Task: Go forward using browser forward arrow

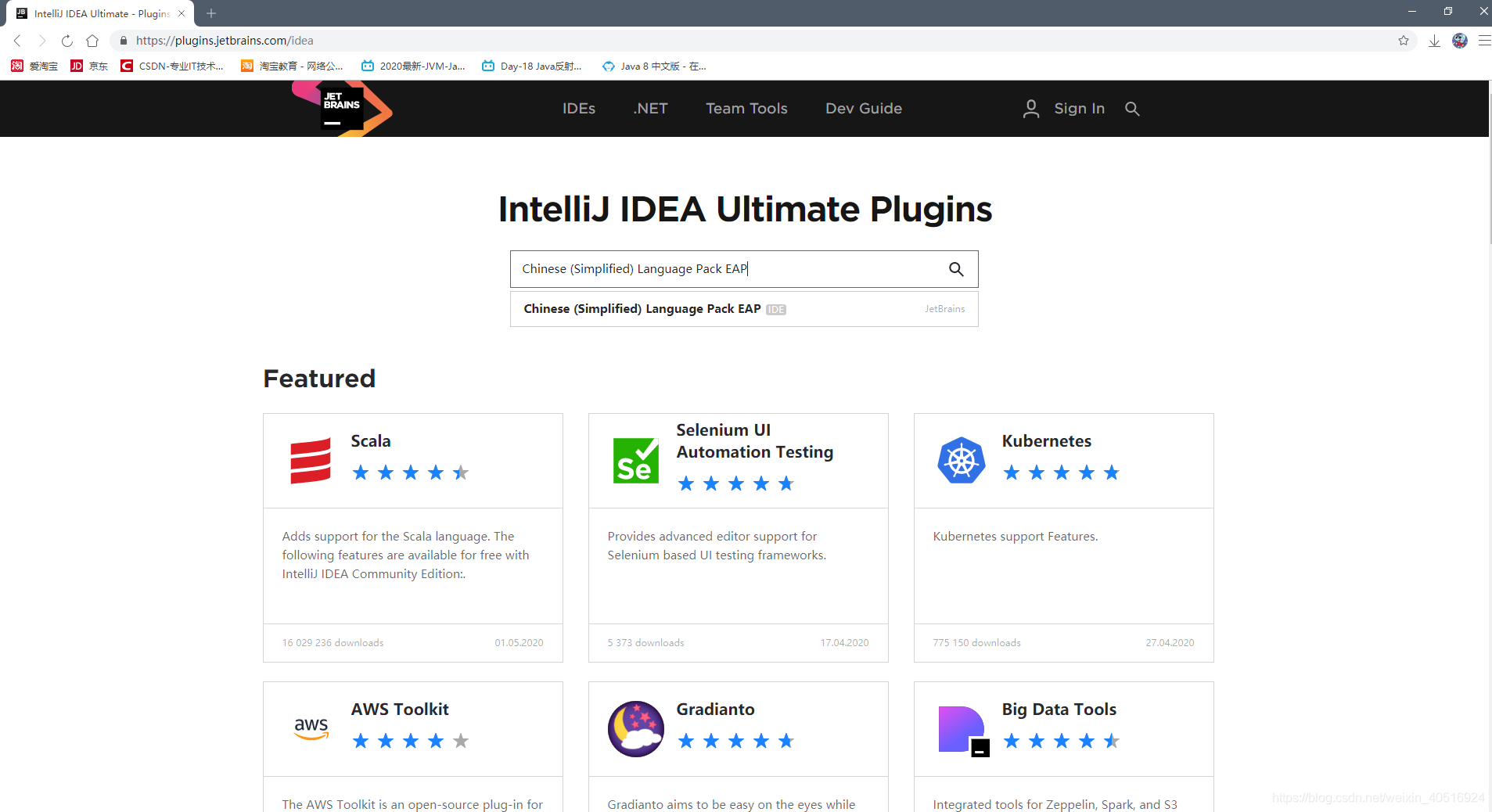Action: pyautogui.click(x=42, y=41)
